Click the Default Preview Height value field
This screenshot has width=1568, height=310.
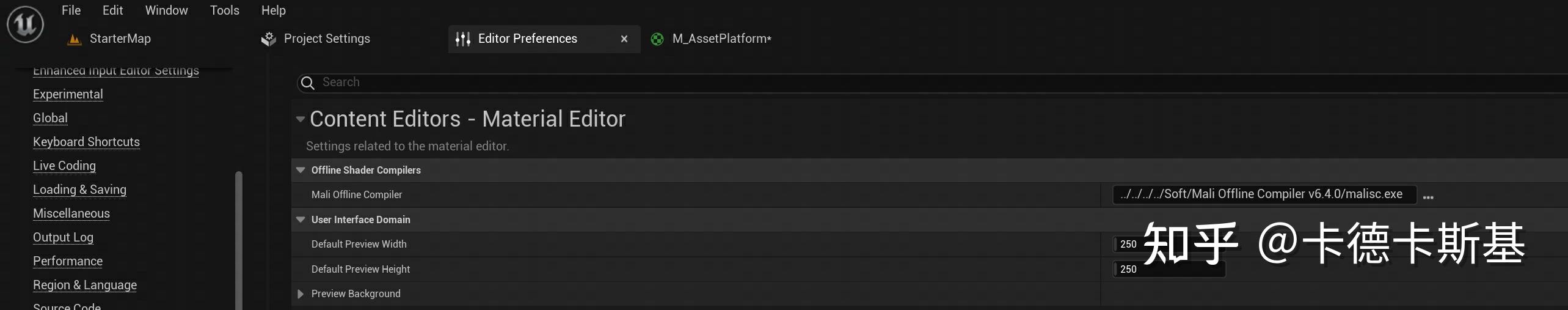click(1169, 269)
